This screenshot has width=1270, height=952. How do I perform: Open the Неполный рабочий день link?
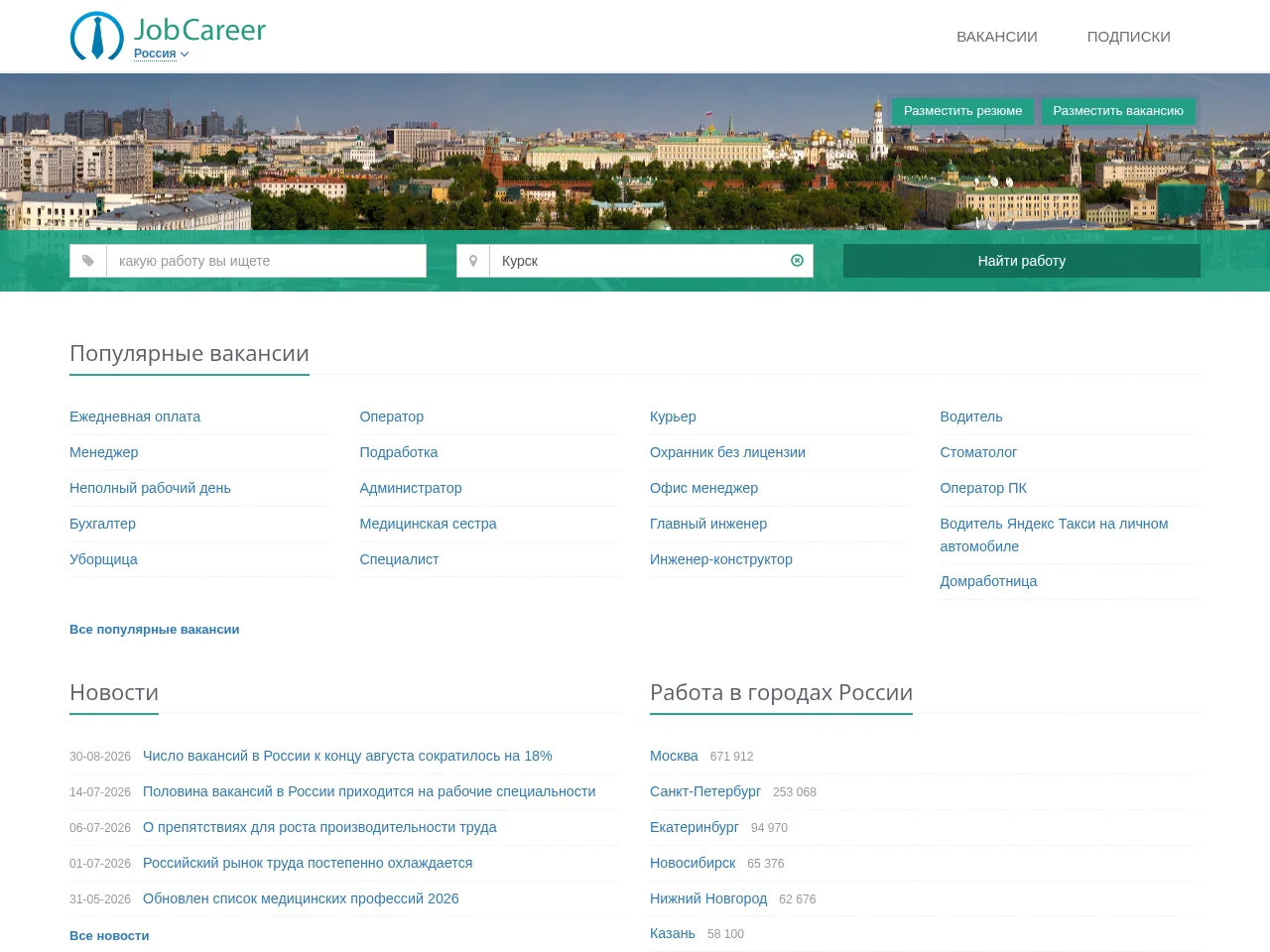[150, 488]
